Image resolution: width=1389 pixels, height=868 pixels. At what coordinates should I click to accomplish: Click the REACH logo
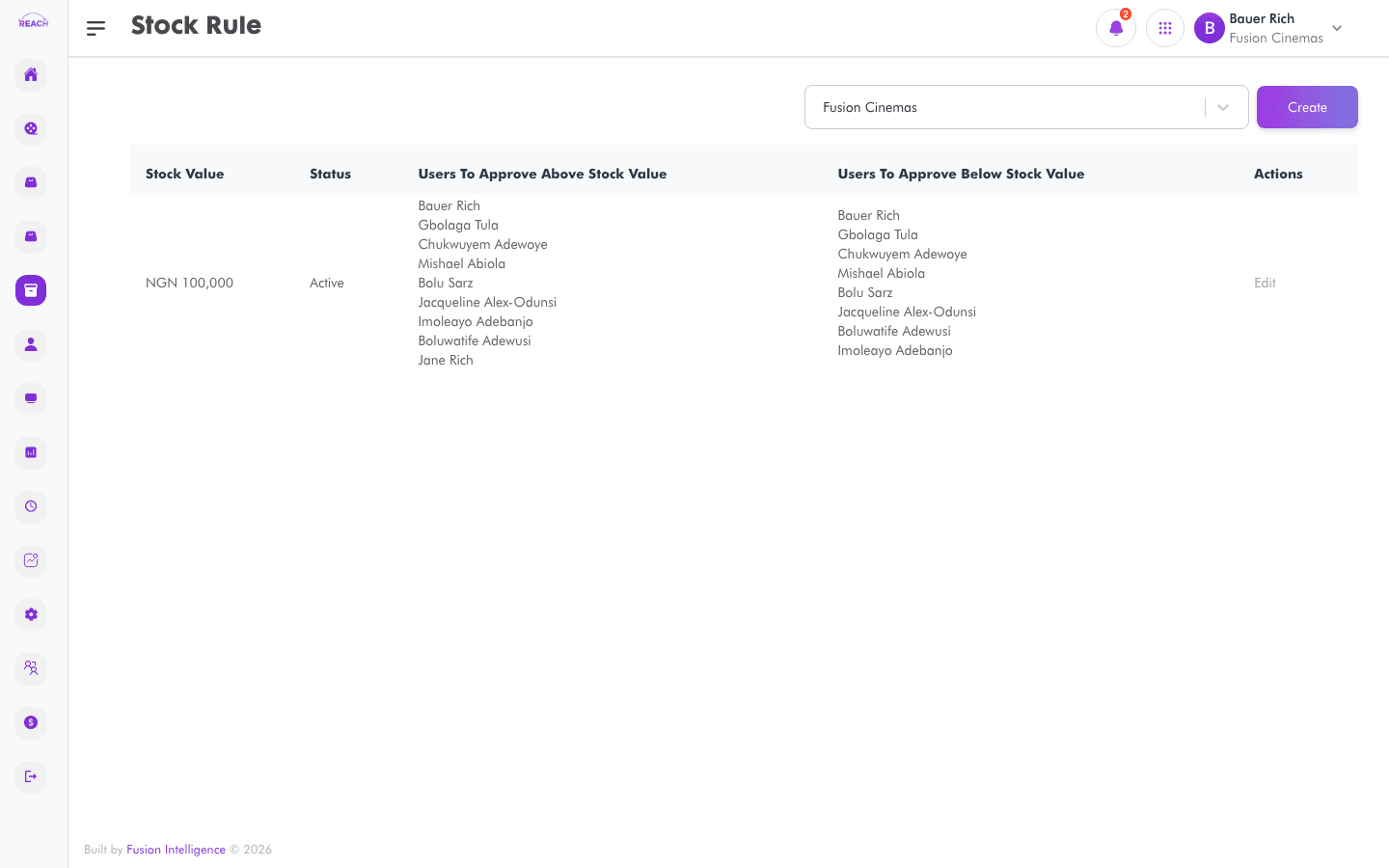click(x=33, y=21)
